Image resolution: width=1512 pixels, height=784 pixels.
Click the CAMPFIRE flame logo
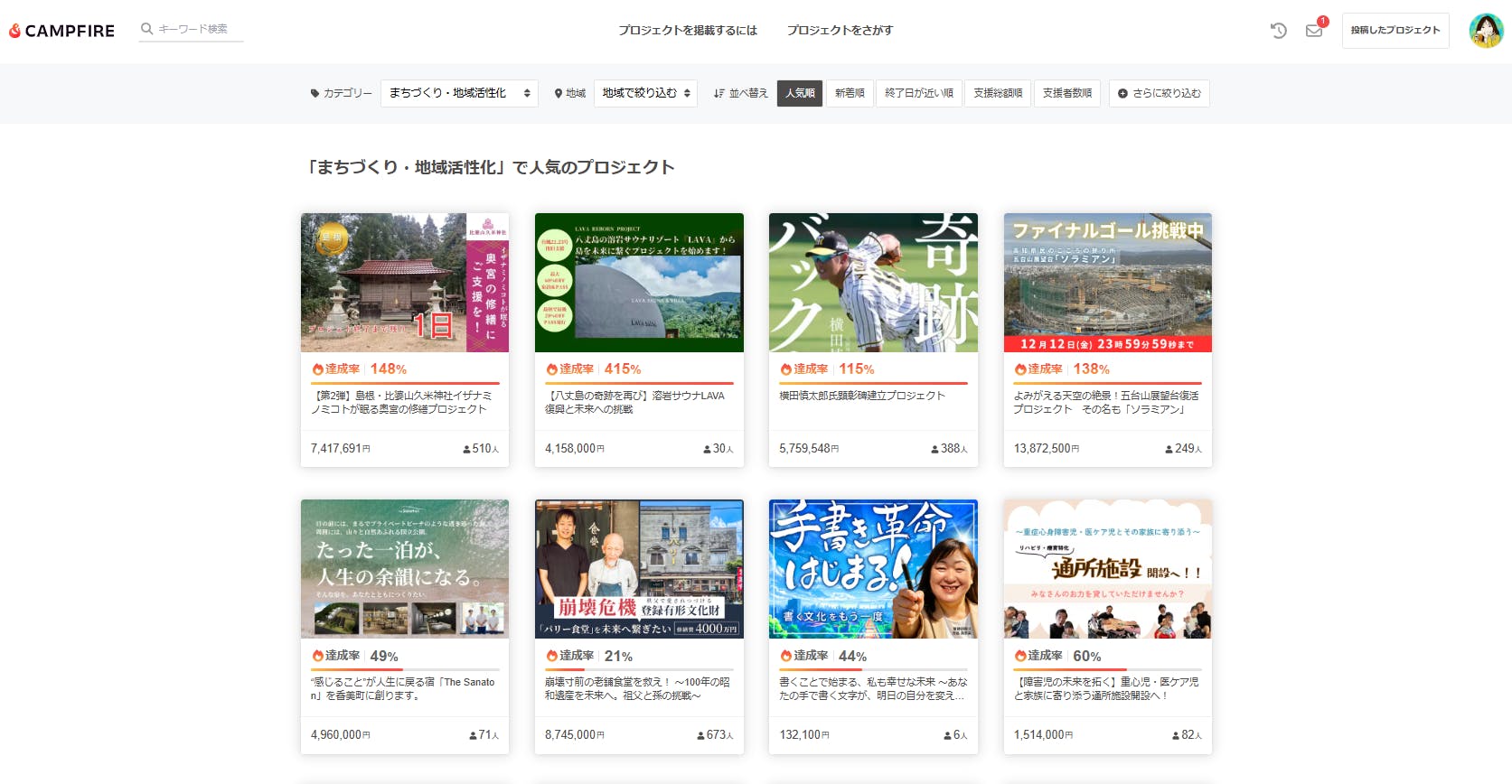[15, 31]
